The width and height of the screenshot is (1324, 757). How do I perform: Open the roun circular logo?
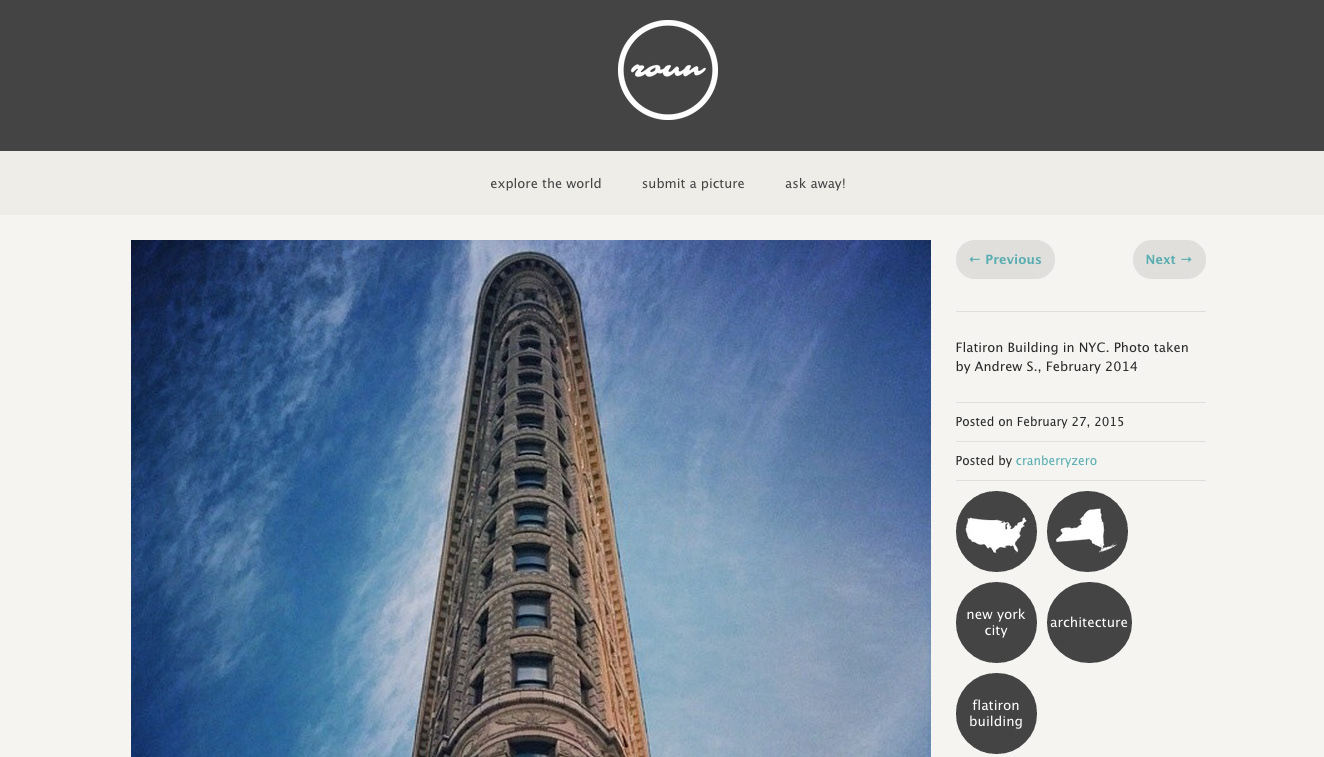pyautogui.click(x=668, y=70)
